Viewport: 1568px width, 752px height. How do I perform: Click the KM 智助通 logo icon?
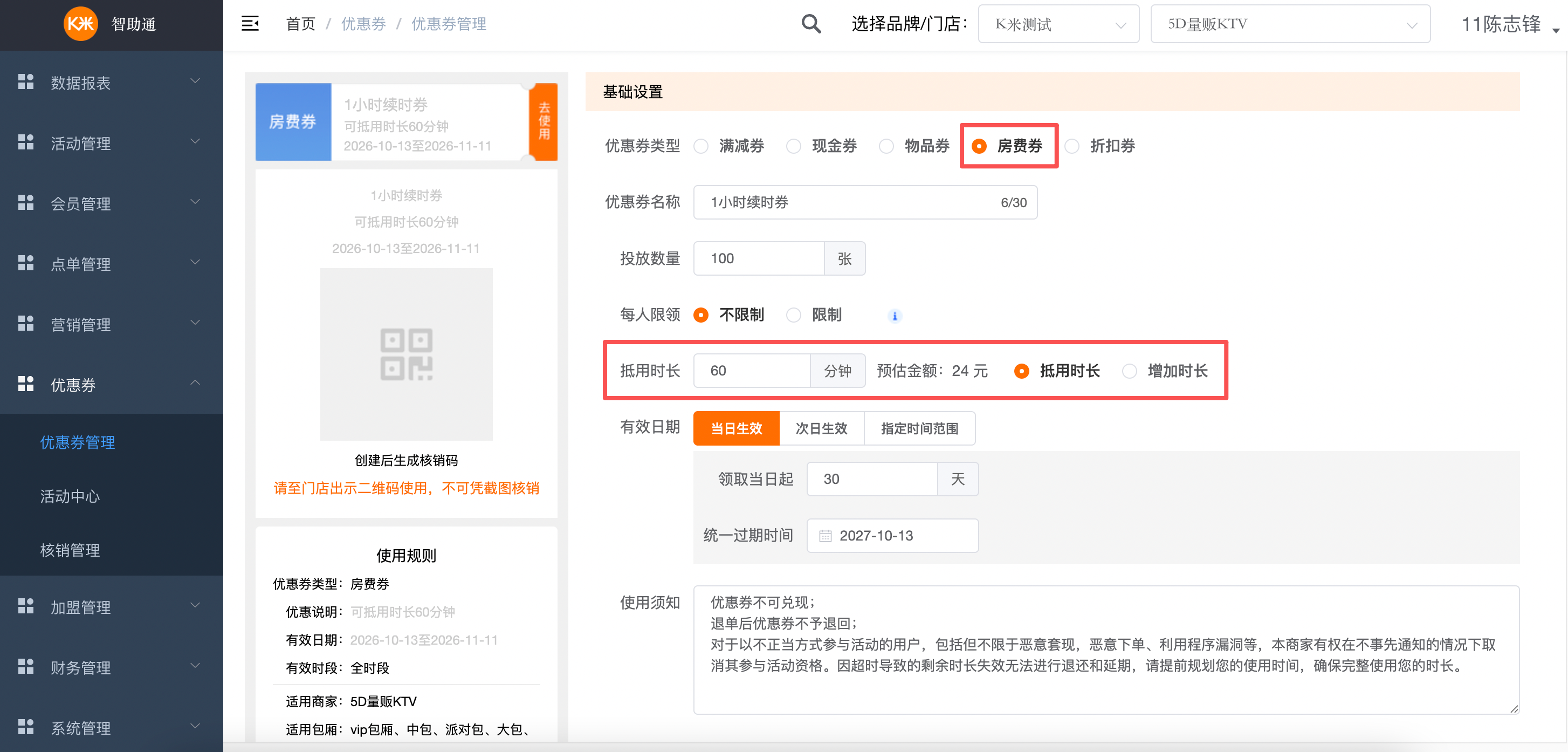pyautogui.click(x=81, y=24)
